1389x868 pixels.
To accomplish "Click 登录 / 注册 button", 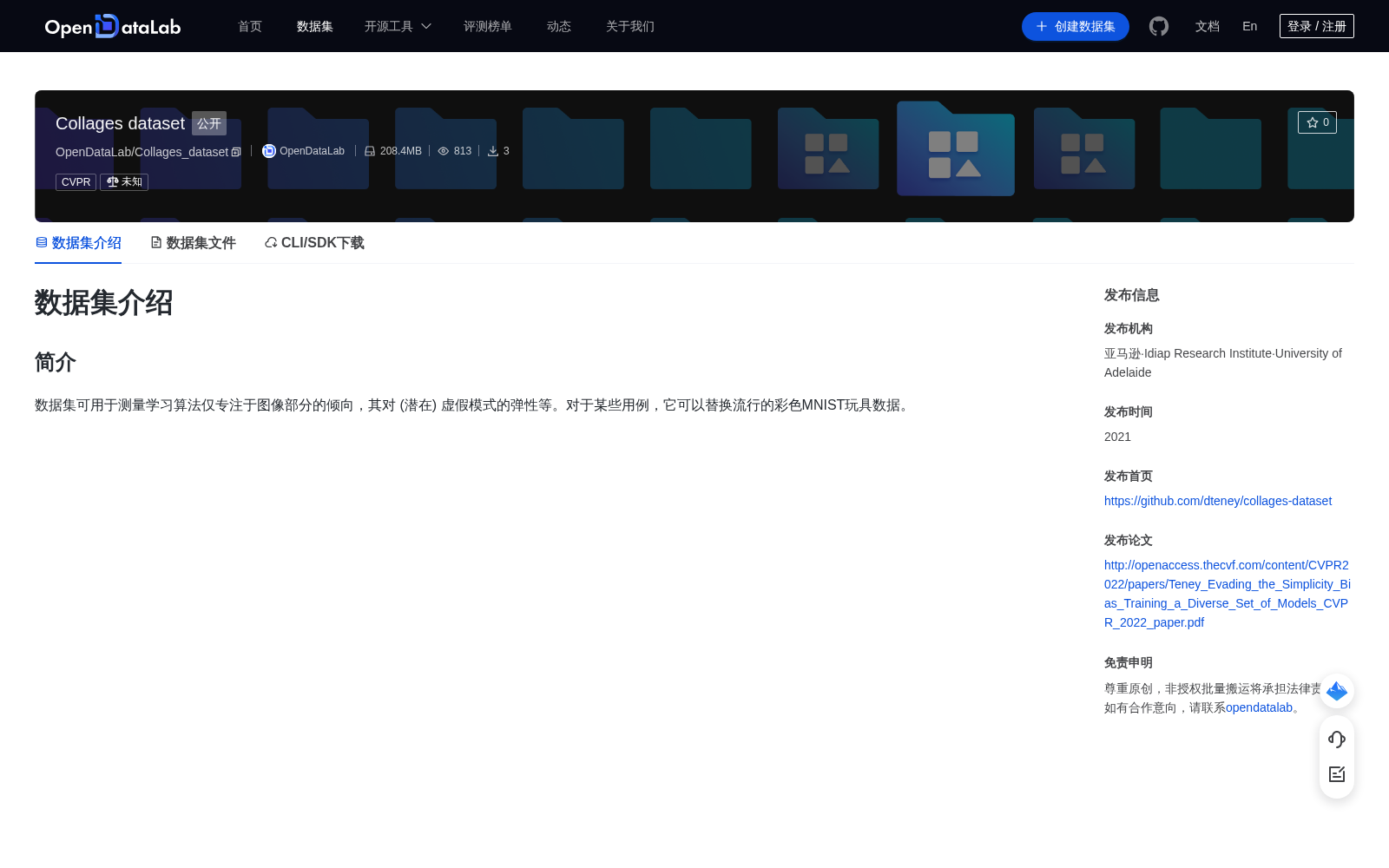I will 1317,26.
